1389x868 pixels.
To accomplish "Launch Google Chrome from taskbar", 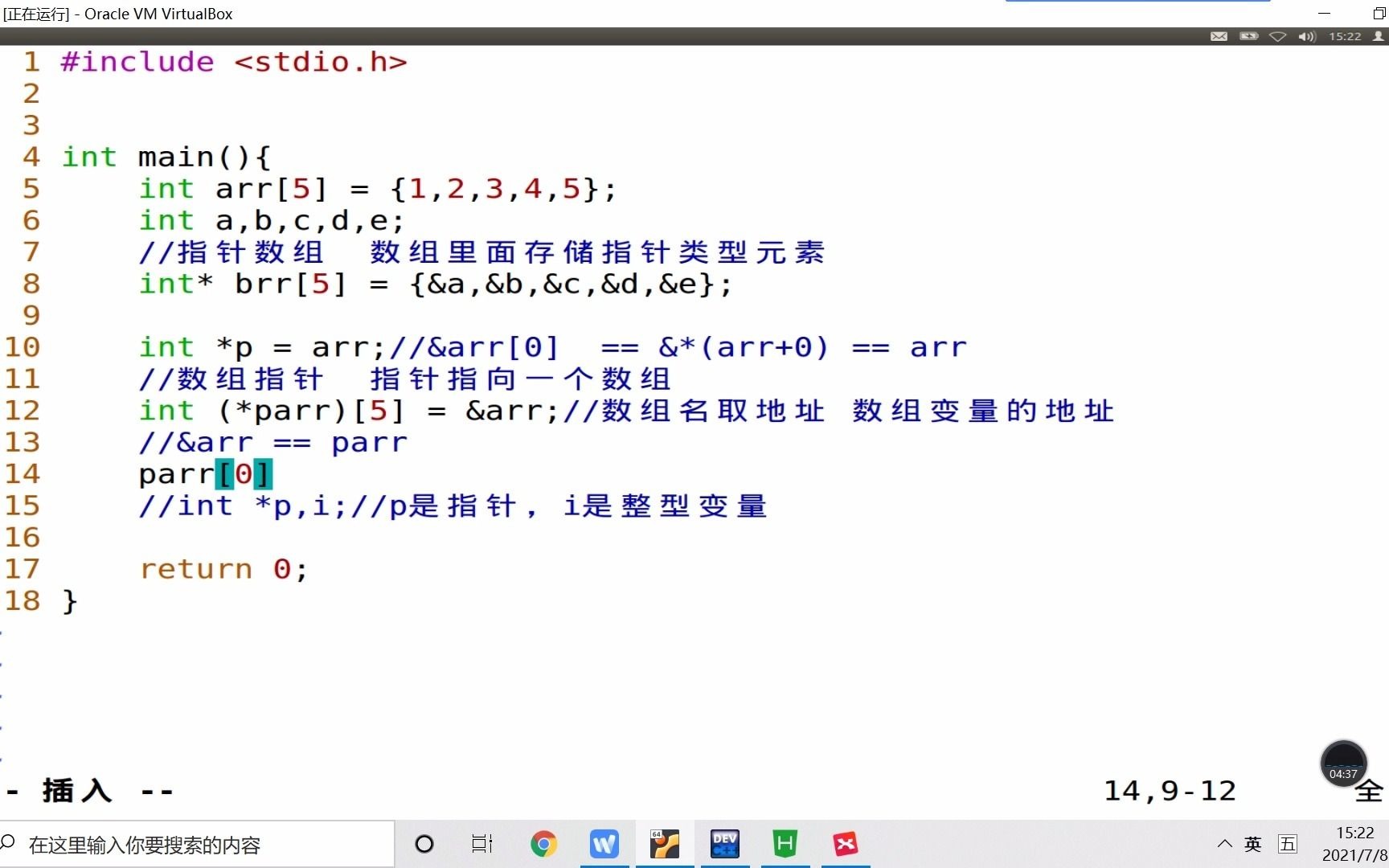I will click(543, 844).
